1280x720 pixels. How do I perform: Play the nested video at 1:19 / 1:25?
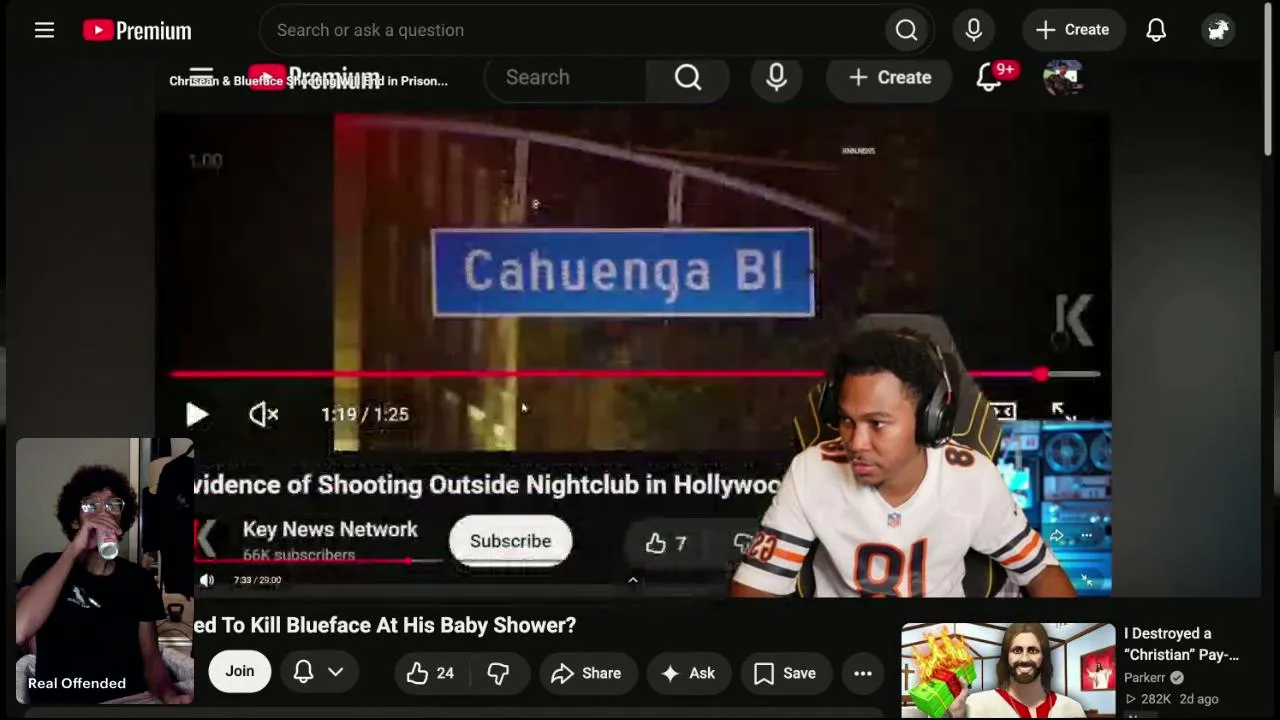tap(197, 414)
